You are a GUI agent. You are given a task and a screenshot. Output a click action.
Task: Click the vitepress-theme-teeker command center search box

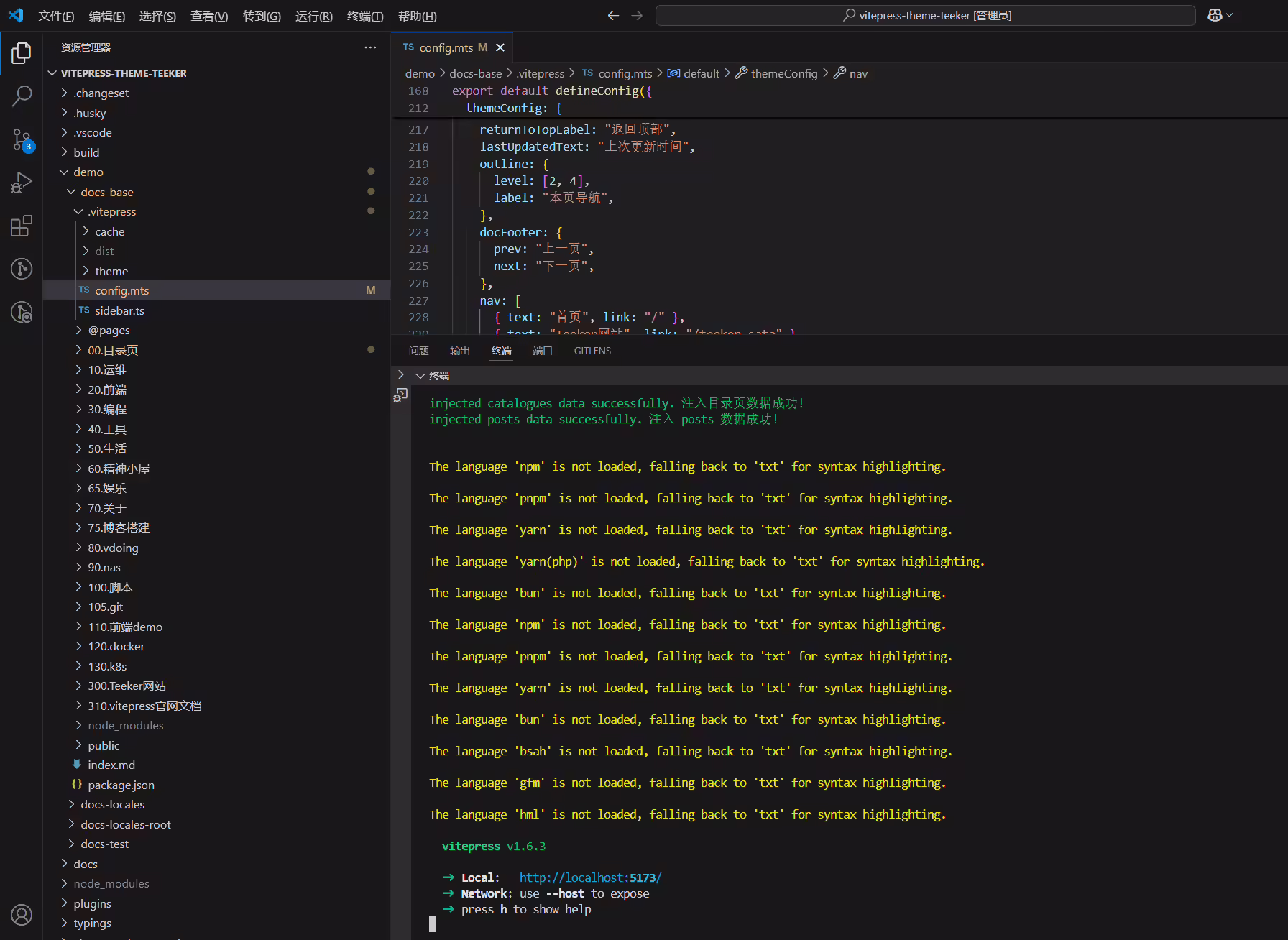pos(926,15)
